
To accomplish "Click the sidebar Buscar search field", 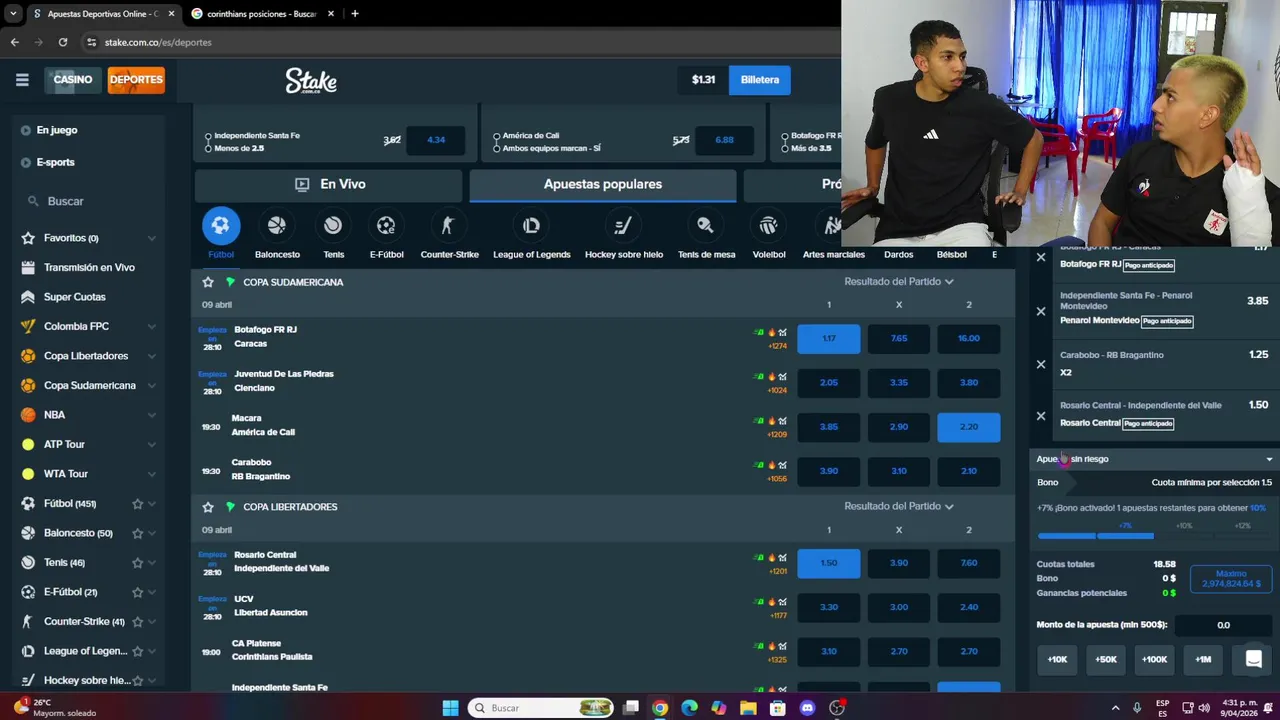I will tap(90, 201).
